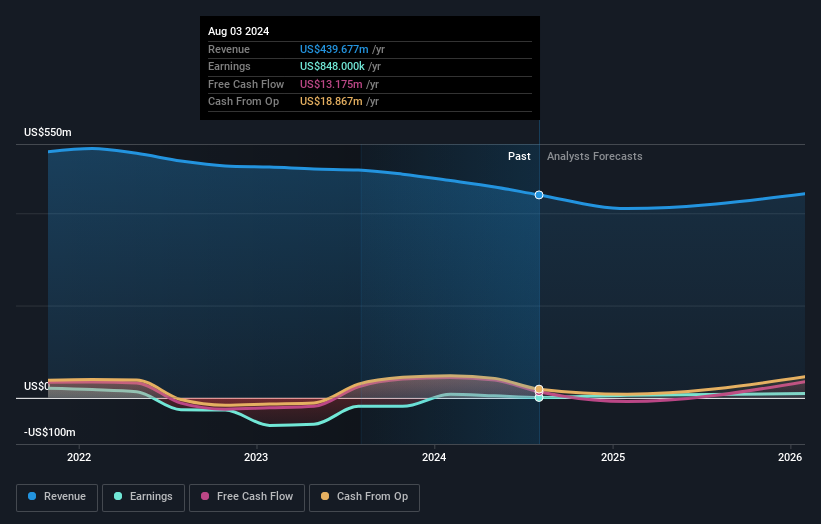Click the 2022 x-axis label
The width and height of the screenshot is (821, 524).
tap(79, 457)
